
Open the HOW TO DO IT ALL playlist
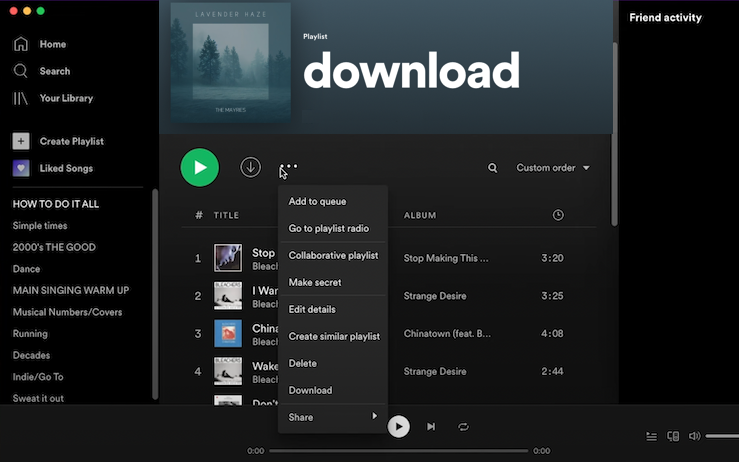coord(55,204)
